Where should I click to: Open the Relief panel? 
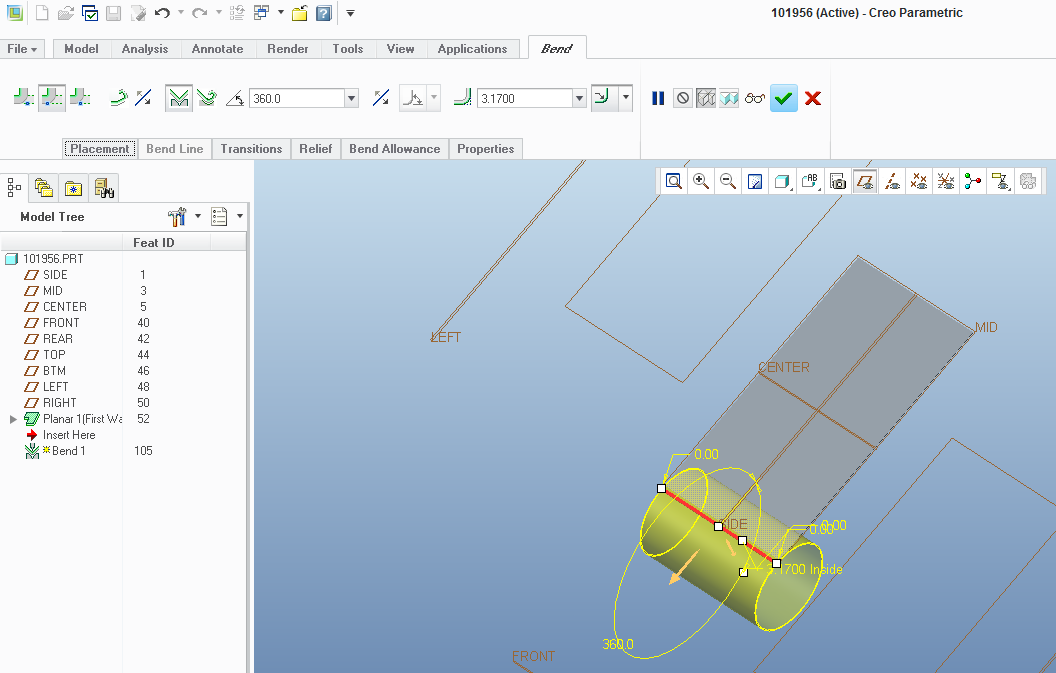click(x=316, y=149)
